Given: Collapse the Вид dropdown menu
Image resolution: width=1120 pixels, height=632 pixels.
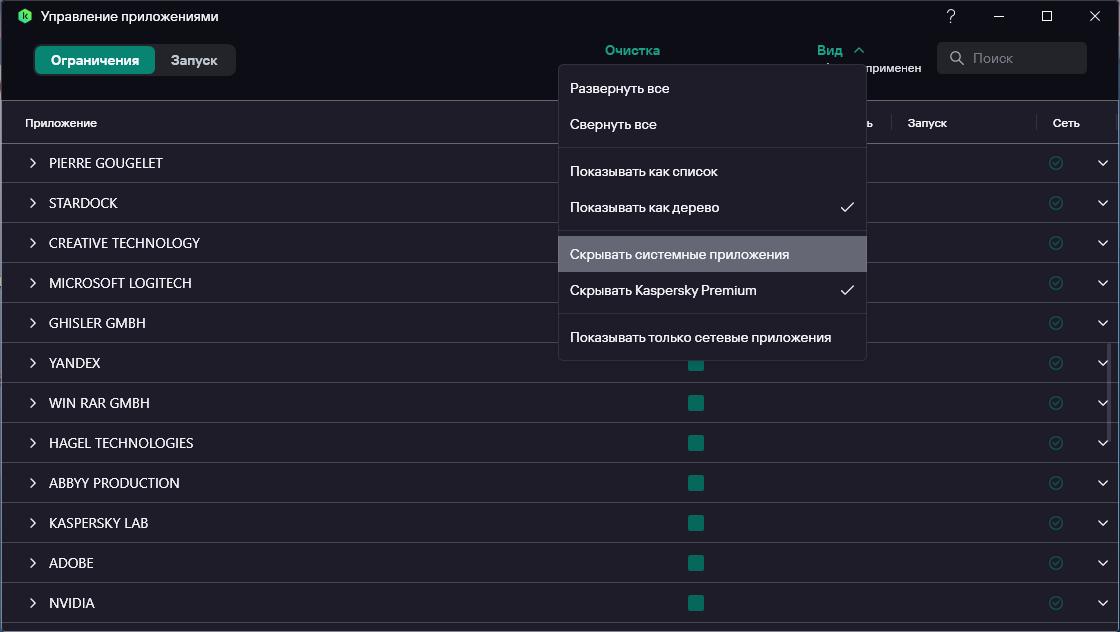Looking at the screenshot, I should coord(840,50).
